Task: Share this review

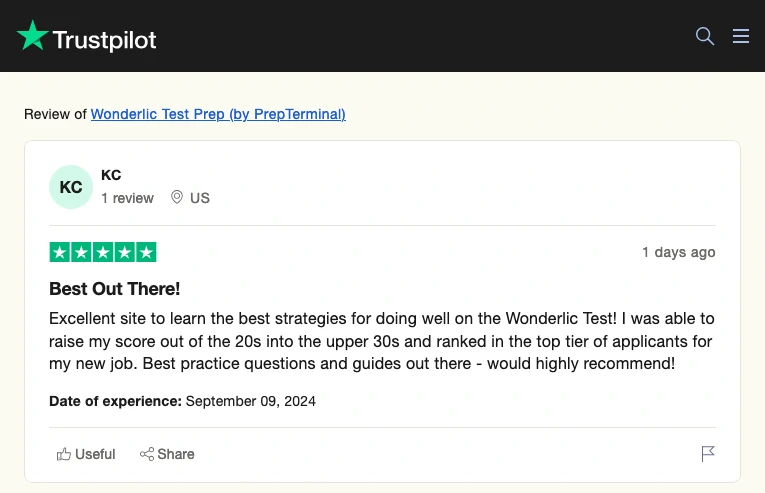Action: coord(167,454)
